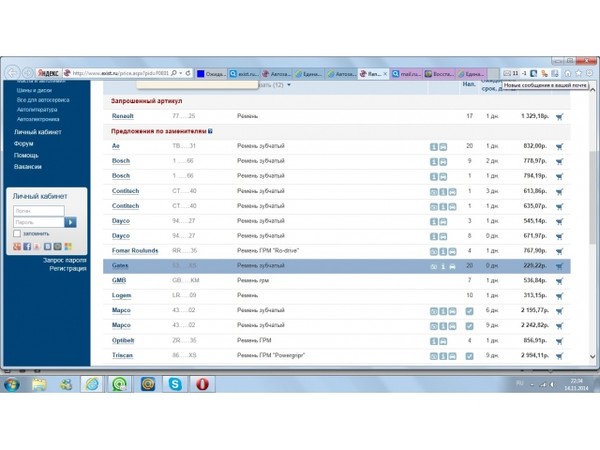Add Contitech belt 613,86р. to cart
This screenshot has width=600, height=450.
pyautogui.click(x=559, y=191)
